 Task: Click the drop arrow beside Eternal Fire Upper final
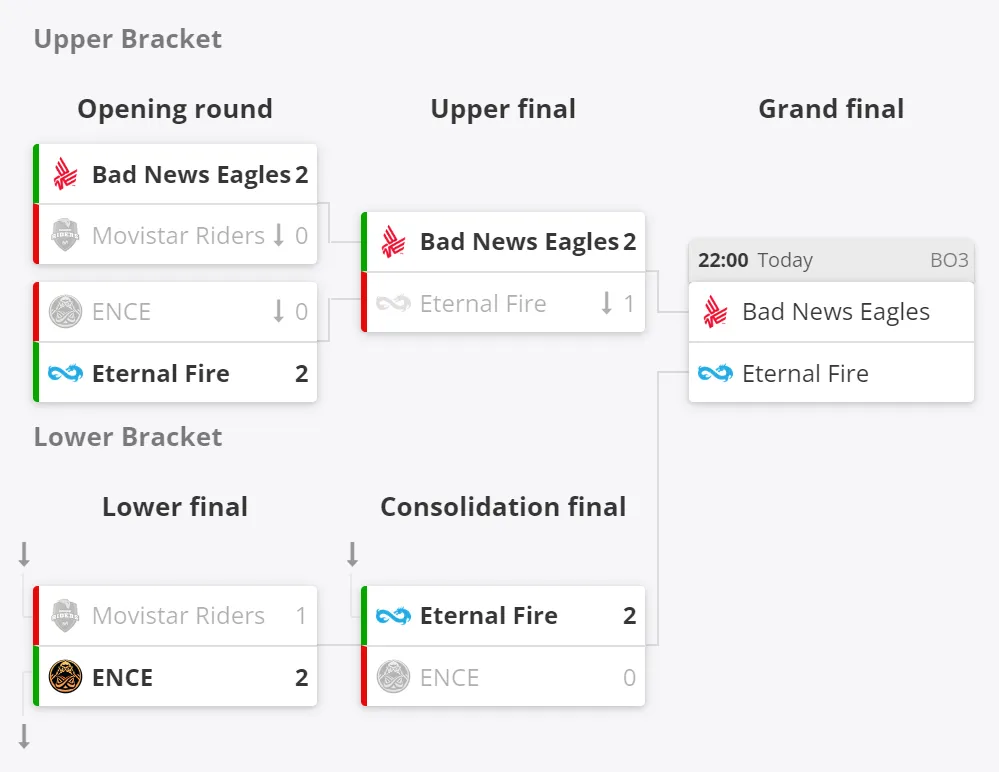click(x=607, y=303)
